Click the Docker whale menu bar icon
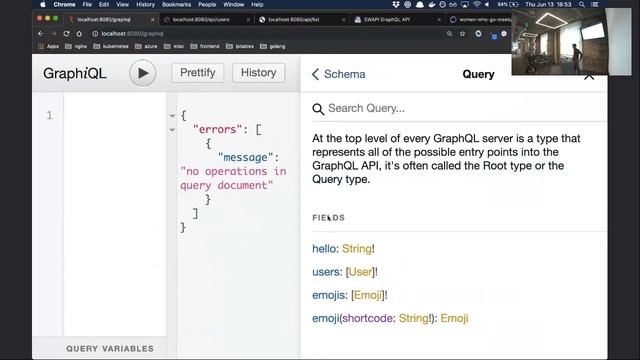Viewport: 640px width, 360px height. coord(431,4)
